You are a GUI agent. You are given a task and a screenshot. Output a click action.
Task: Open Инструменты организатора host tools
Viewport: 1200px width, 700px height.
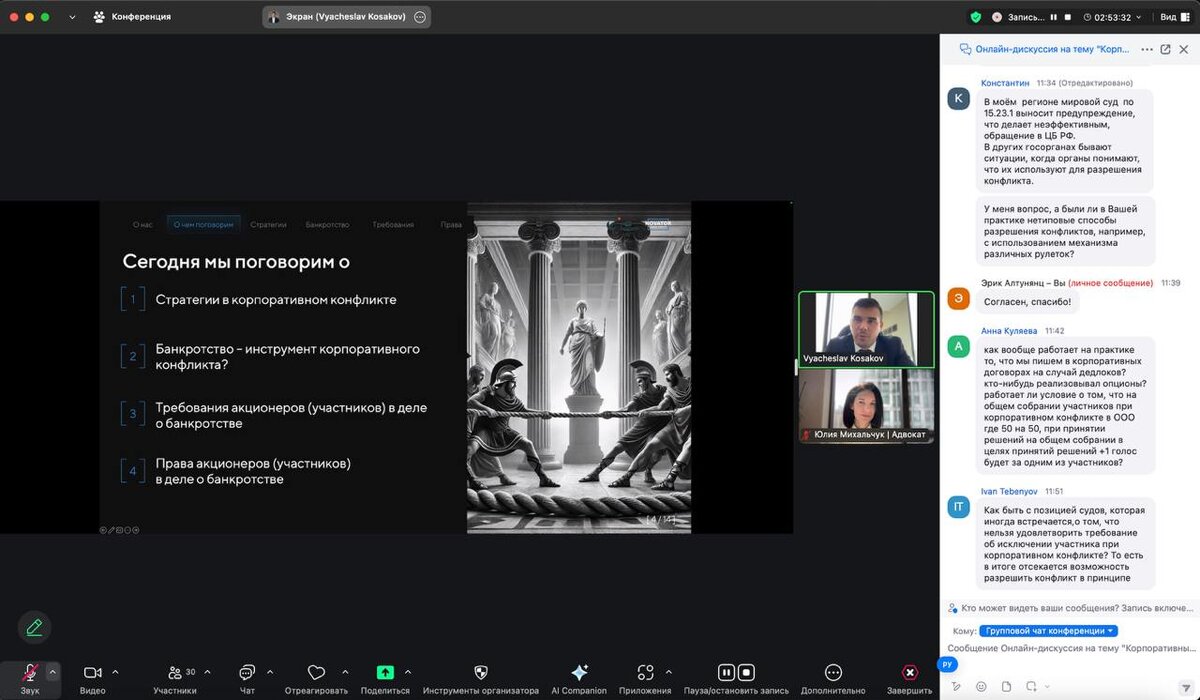(480, 677)
